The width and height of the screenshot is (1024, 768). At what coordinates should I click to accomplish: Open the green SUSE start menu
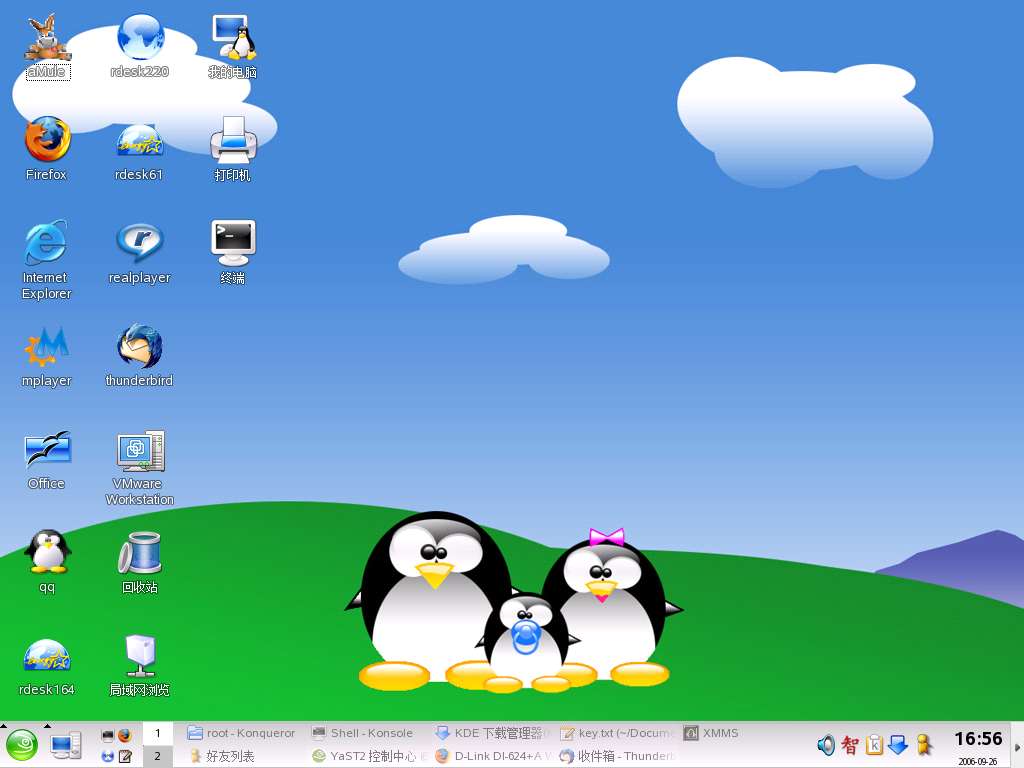click(x=22, y=745)
